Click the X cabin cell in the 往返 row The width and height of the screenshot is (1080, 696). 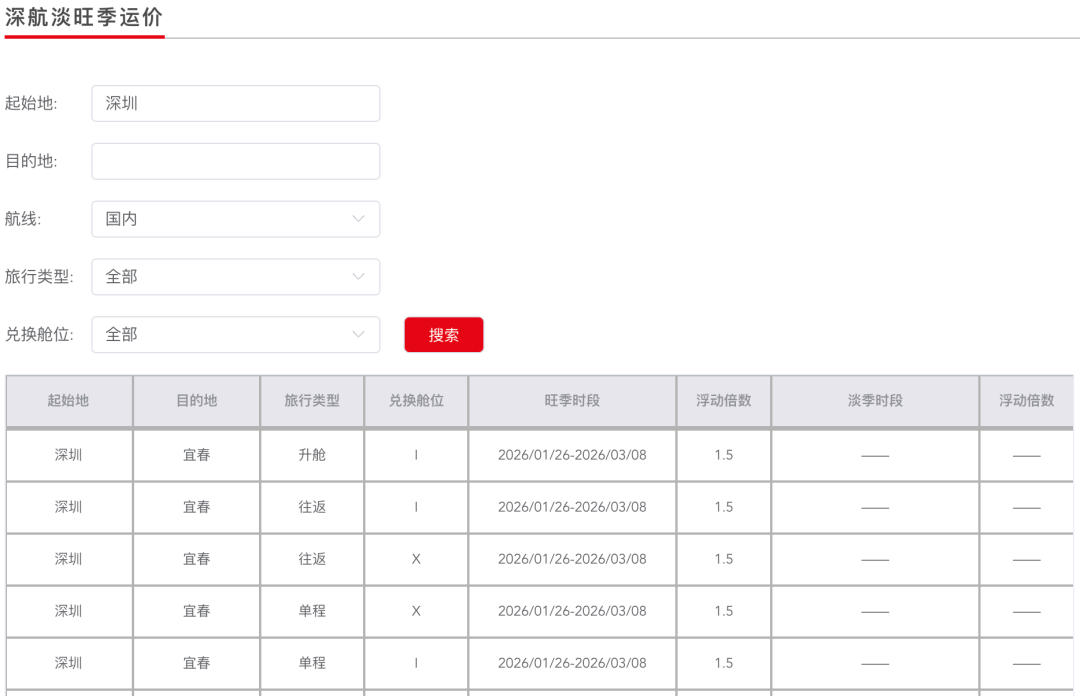tap(416, 559)
